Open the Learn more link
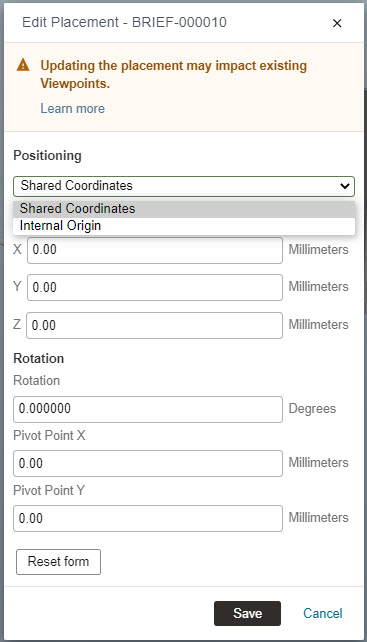Image resolution: width=367 pixels, height=642 pixels. pos(72,109)
